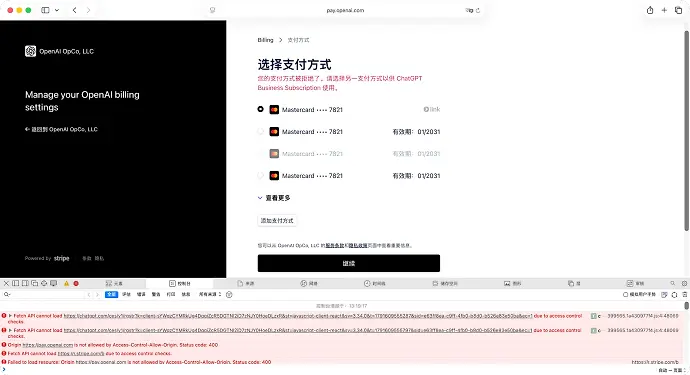Open inspector settings gear icon

pyautogui.click(x=684, y=283)
